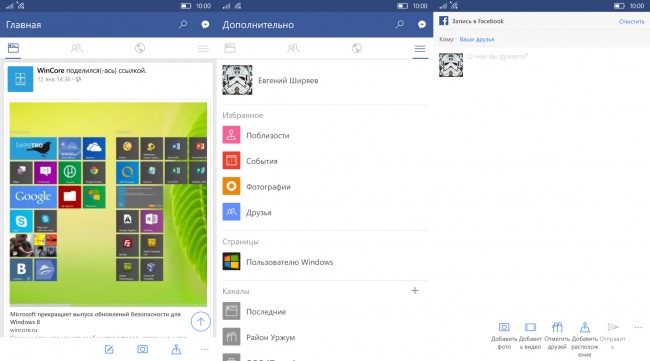650x361 pixels.
Task: Open more options ellipsis in composer bar
Action: pos(638,327)
